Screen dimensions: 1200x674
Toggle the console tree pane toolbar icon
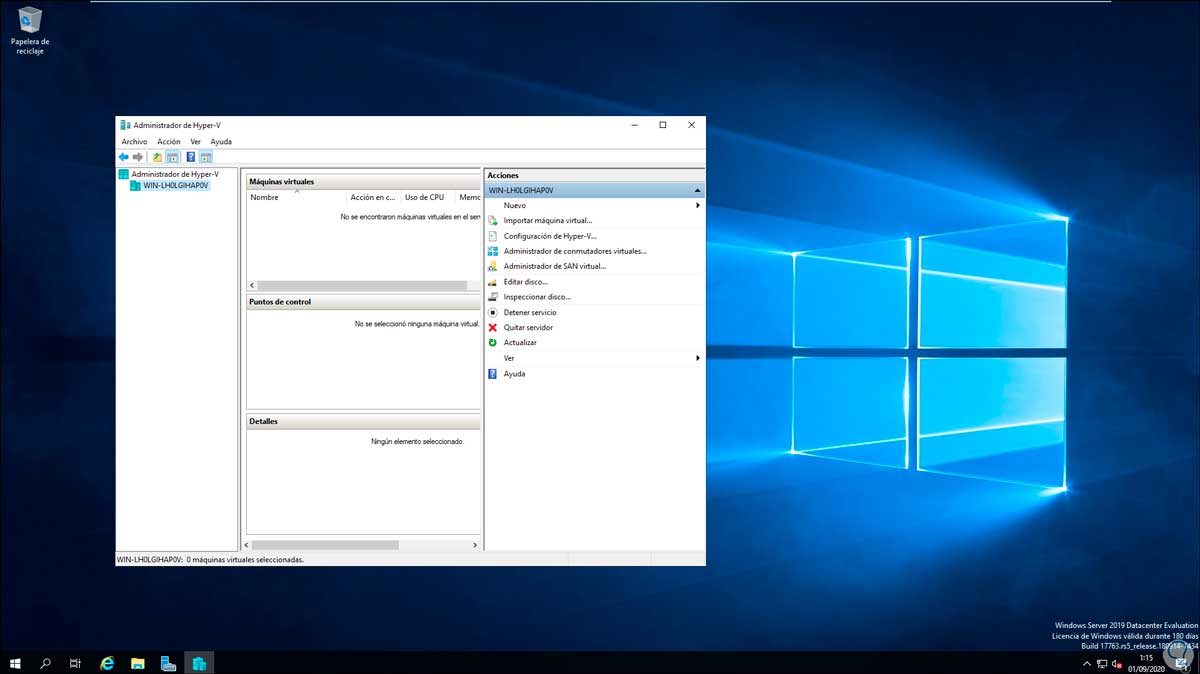[172, 157]
